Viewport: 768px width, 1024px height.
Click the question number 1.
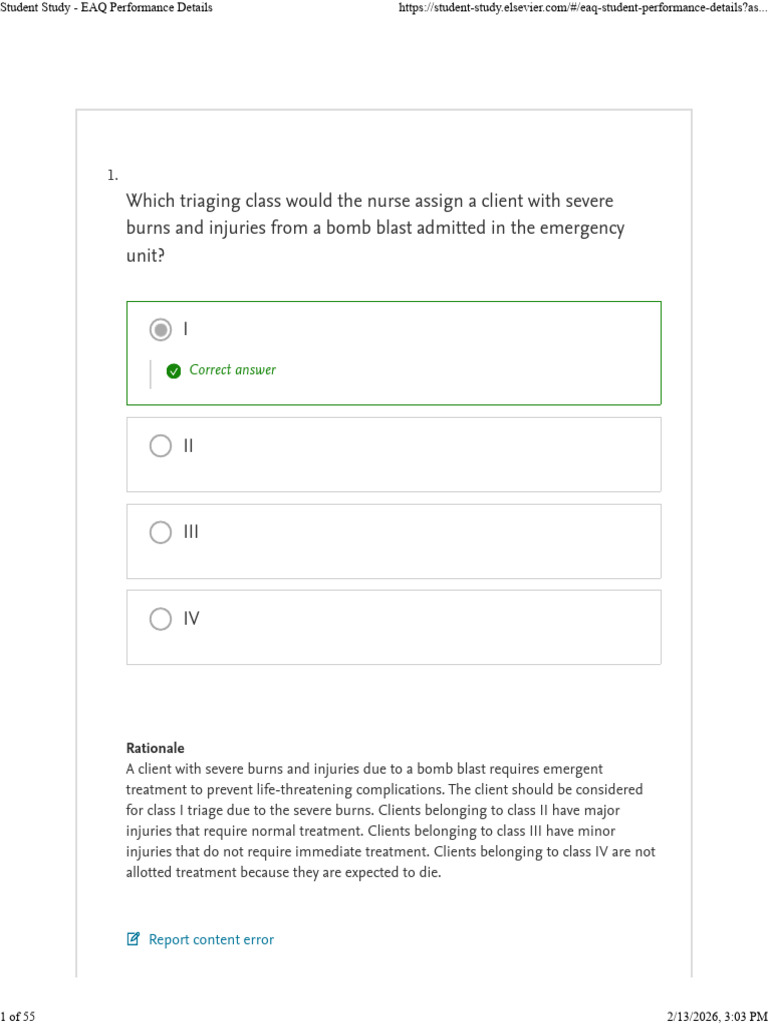[112, 175]
